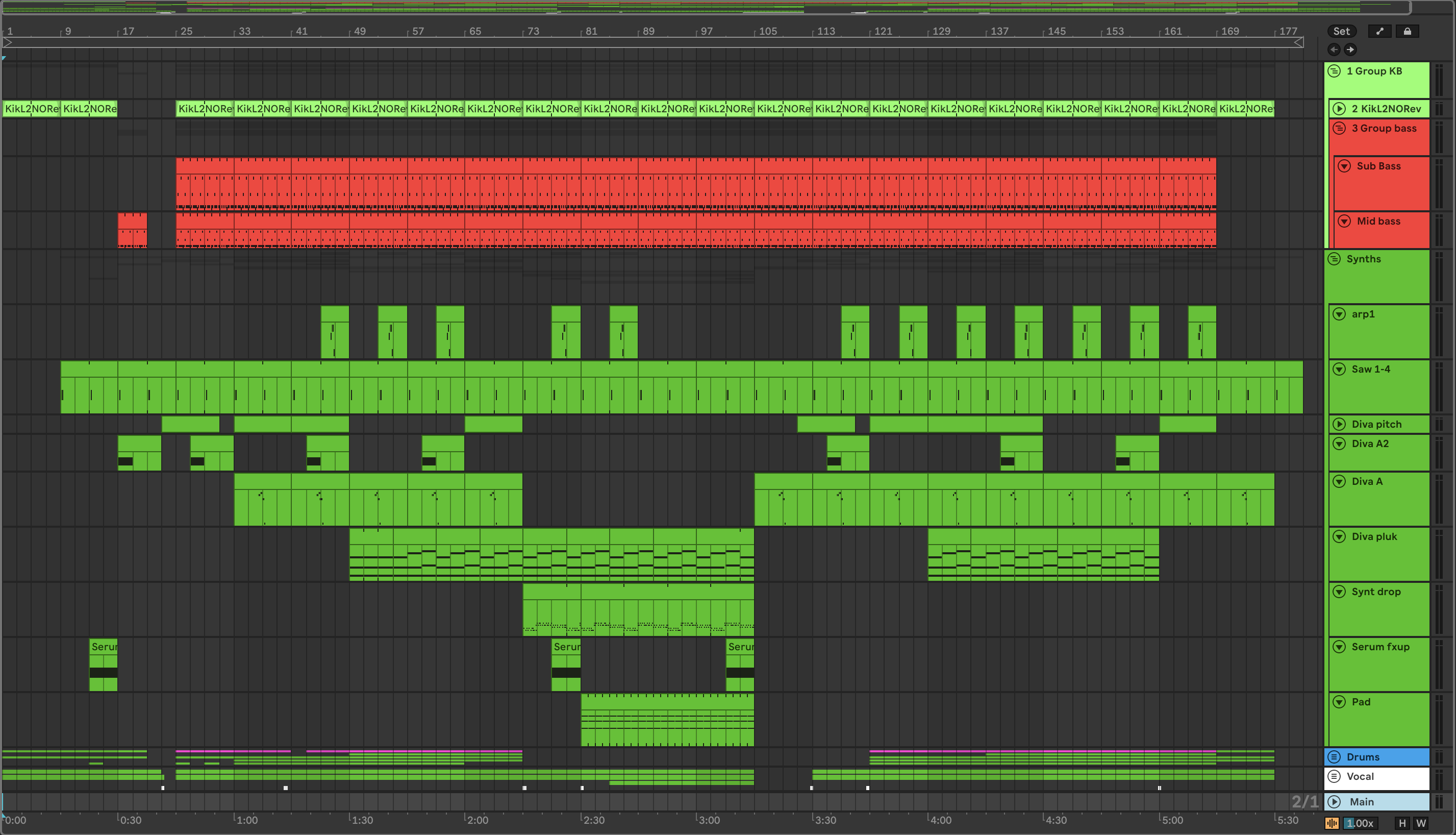Click the play icon on 2 KikL2NORev track
Screen dimensions: 1456x835
1339,108
